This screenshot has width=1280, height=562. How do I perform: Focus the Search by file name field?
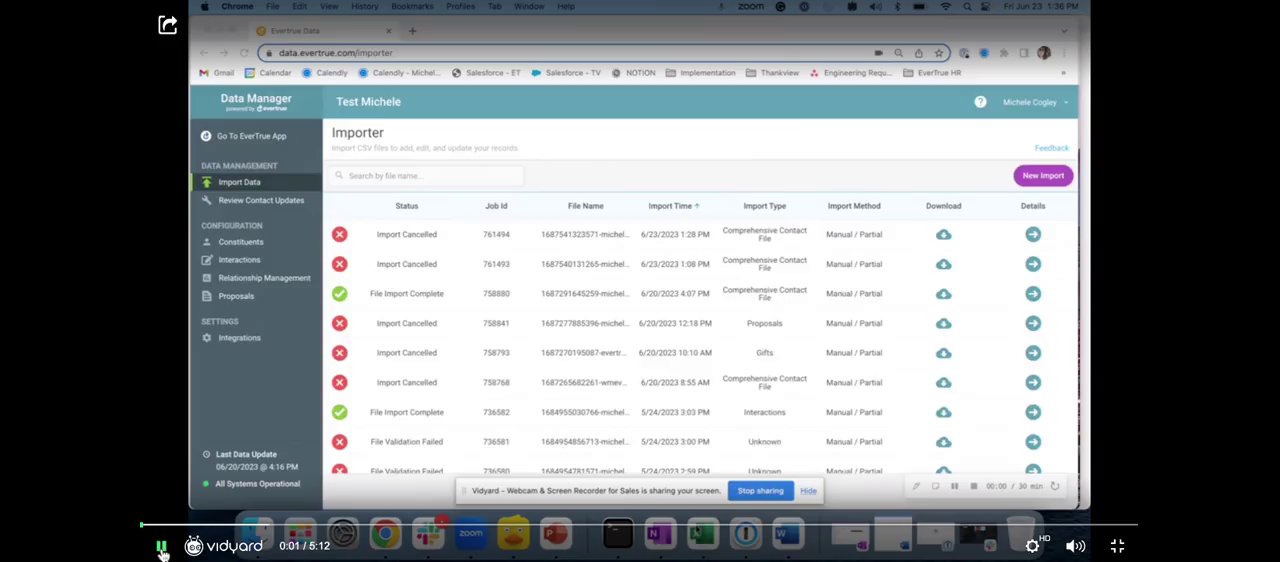(428, 176)
